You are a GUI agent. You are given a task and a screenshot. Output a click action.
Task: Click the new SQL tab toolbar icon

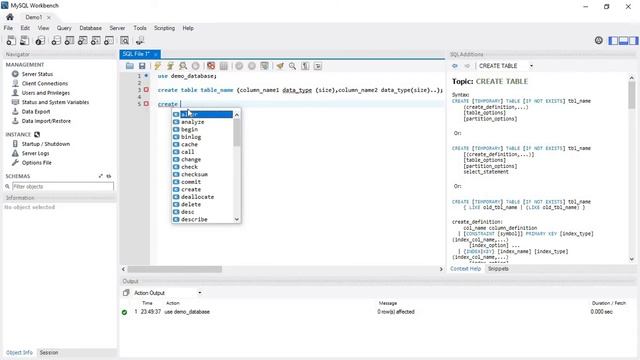[11, 40]
